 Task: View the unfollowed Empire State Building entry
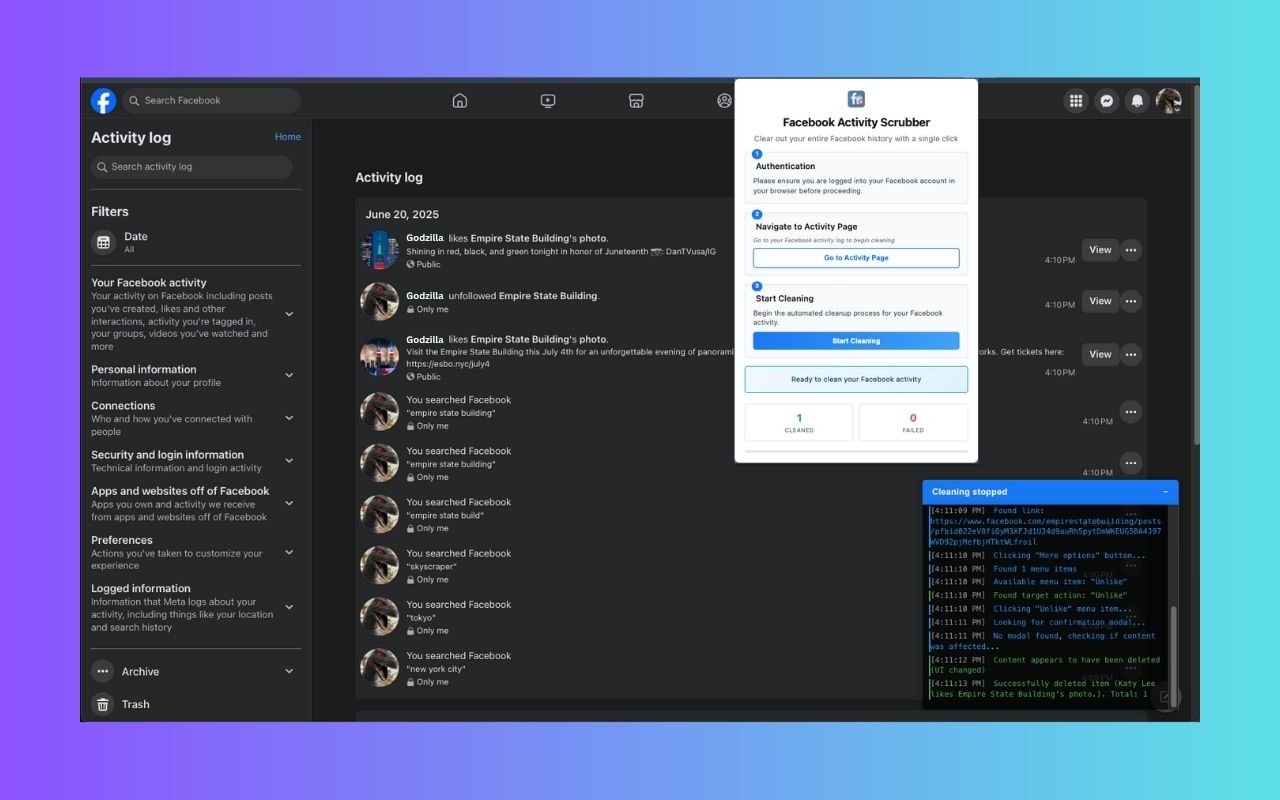(x=1100, y=301)
